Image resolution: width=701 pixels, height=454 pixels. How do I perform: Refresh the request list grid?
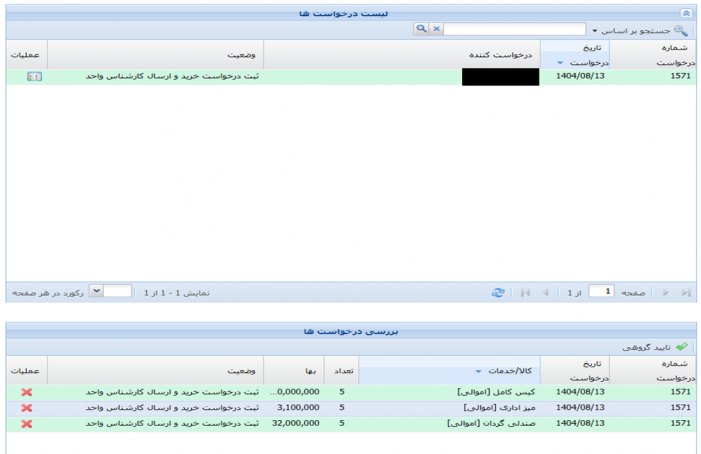[498, 292]
